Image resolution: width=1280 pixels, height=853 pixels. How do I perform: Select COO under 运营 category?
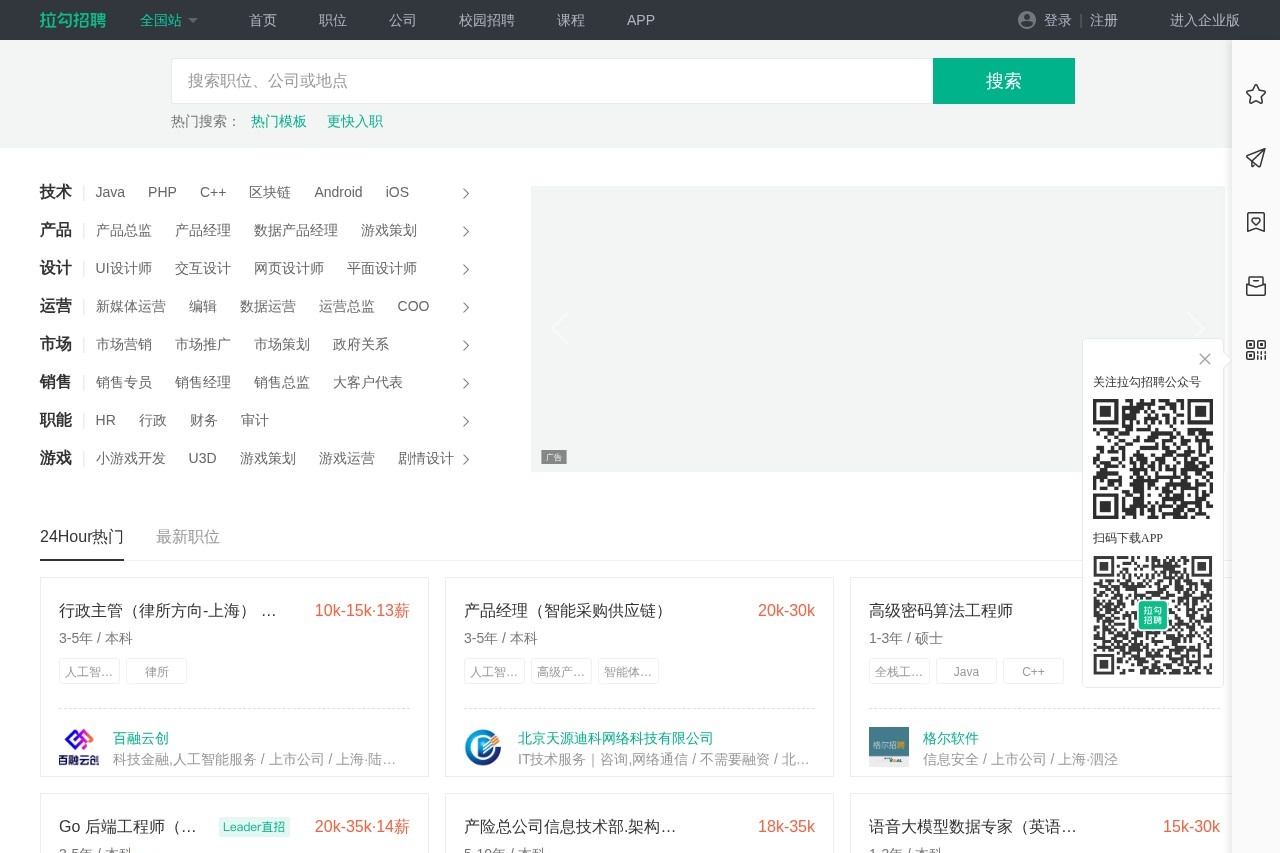[413, 306]
